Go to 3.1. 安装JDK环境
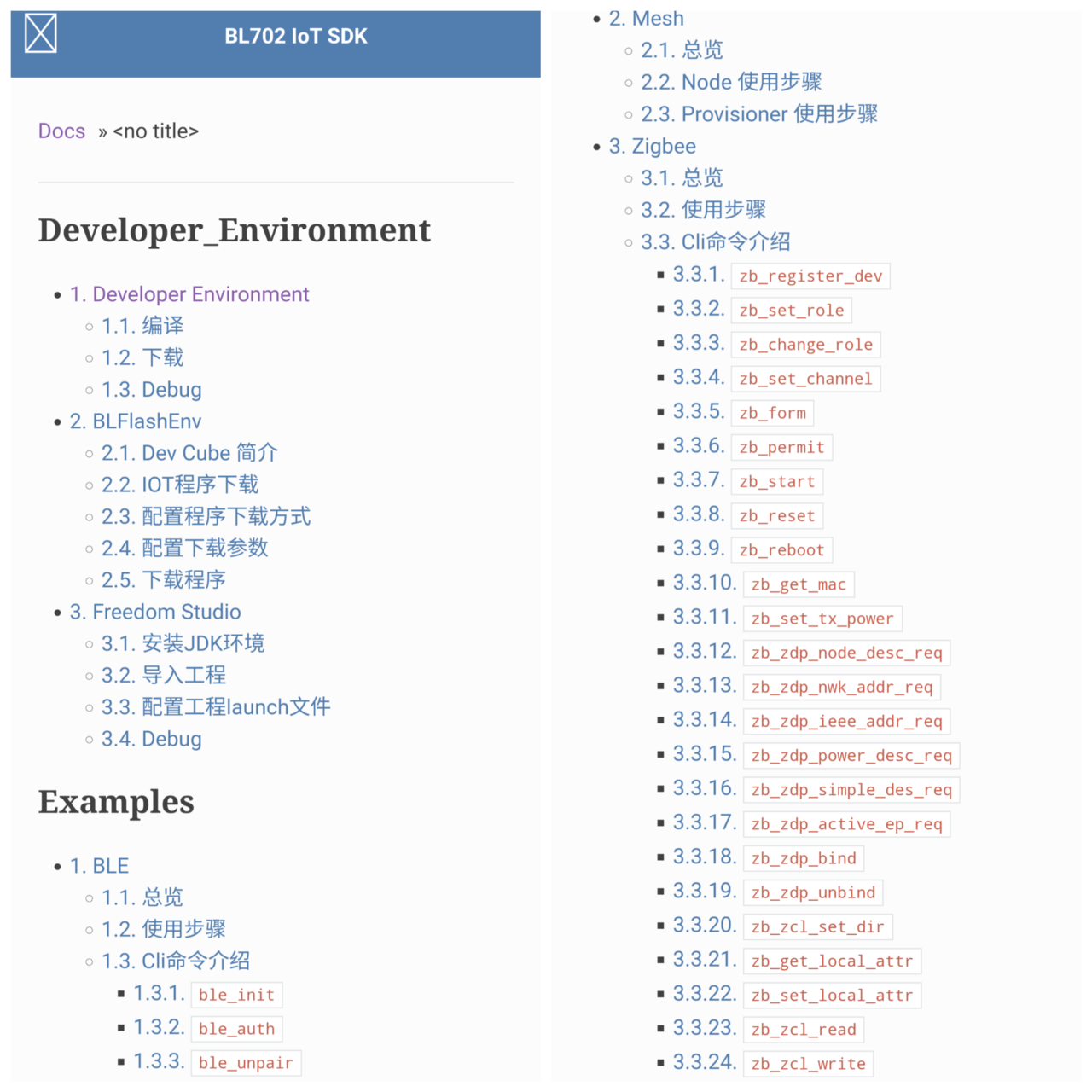 [x=183, y=643]
